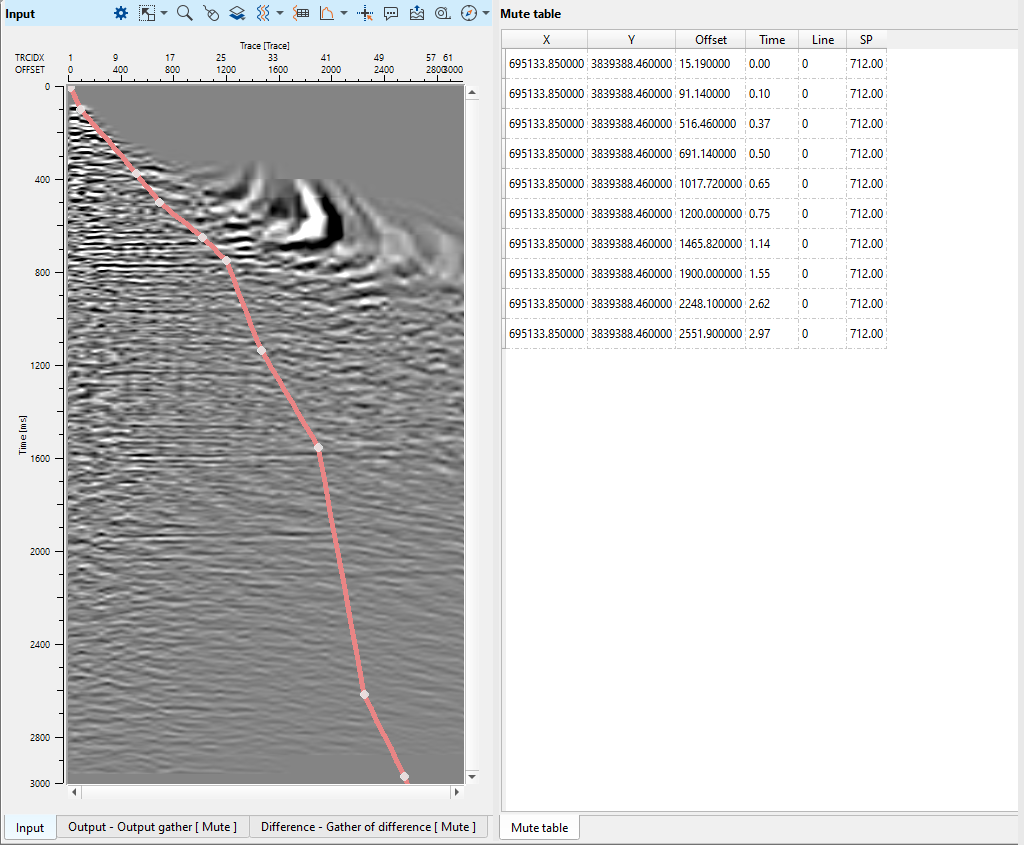Viewport: 1024px width, 845px height.
Task: Click the export image icon
Action: coord(417,13)
